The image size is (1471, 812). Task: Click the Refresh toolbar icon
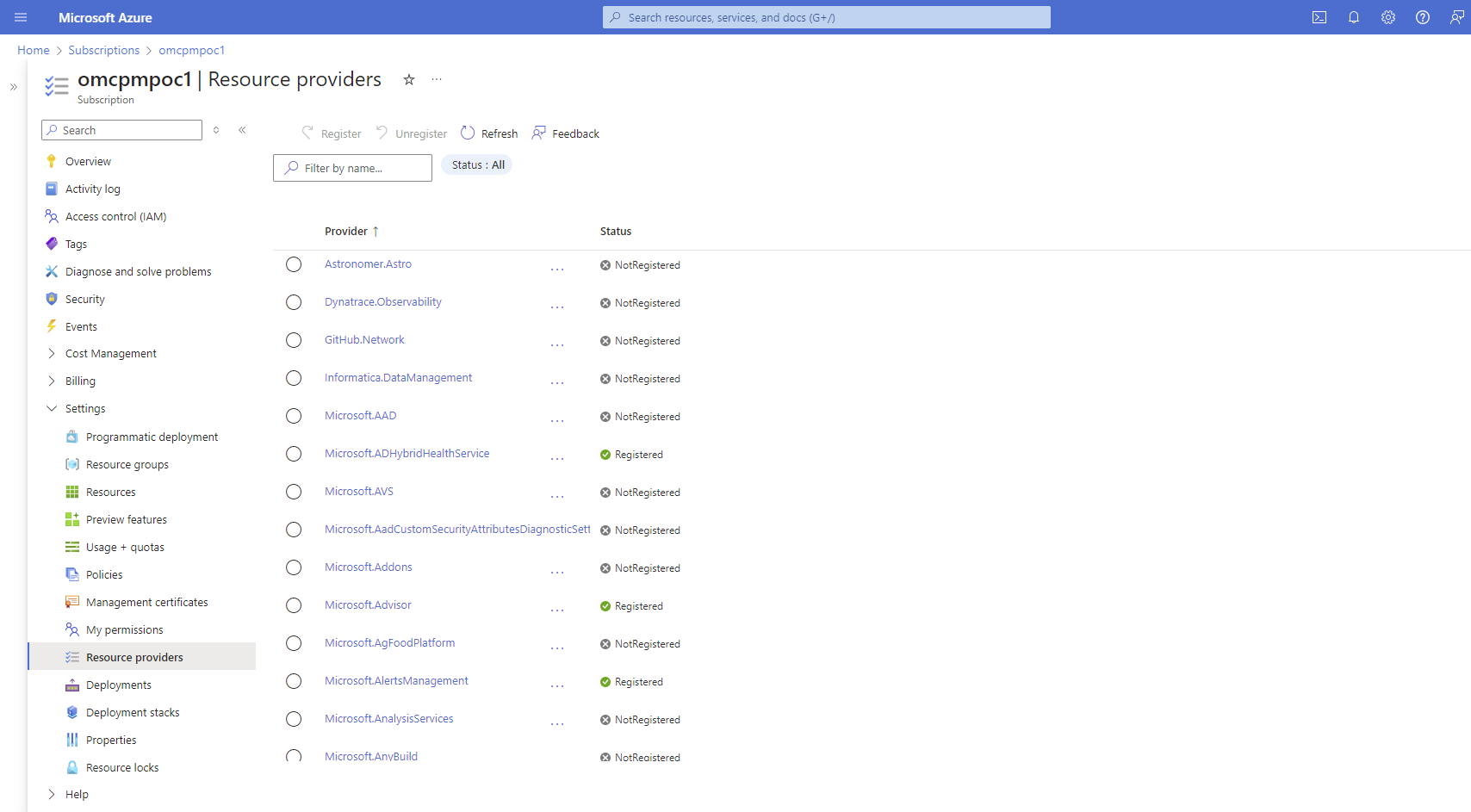tap(468, 133)
